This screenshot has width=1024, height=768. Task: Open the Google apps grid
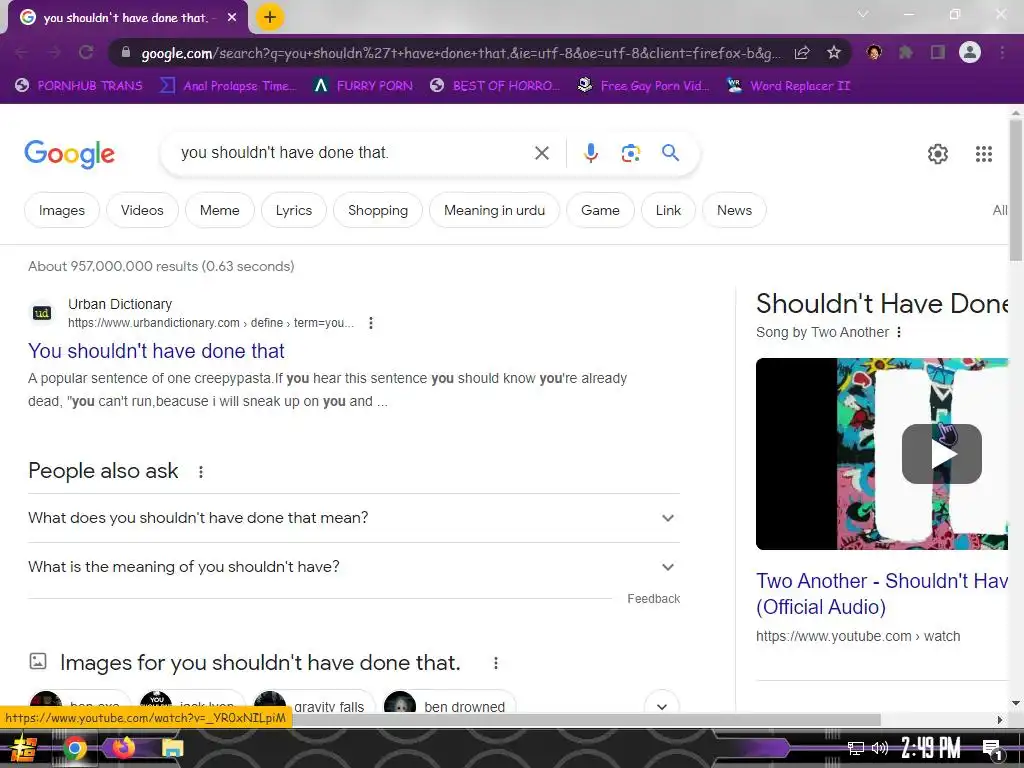click(x=984, y=153)
